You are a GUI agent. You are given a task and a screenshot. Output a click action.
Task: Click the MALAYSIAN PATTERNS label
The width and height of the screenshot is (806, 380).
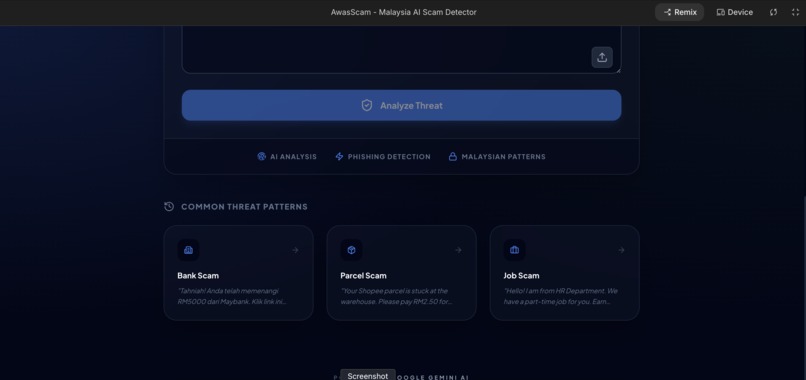tap(503, 157)
